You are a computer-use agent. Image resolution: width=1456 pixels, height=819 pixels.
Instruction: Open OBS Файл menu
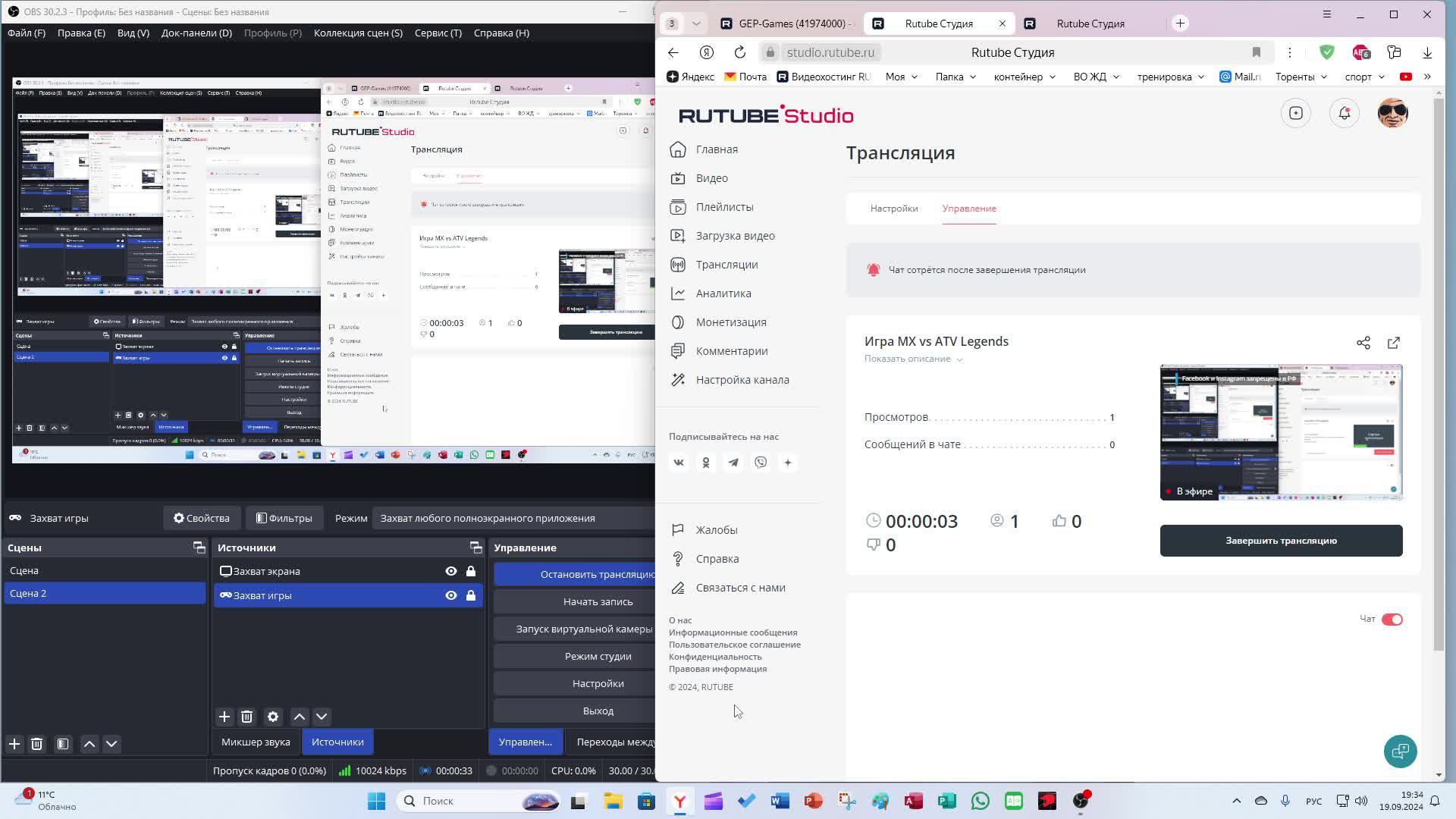click(x=27, y=33)
